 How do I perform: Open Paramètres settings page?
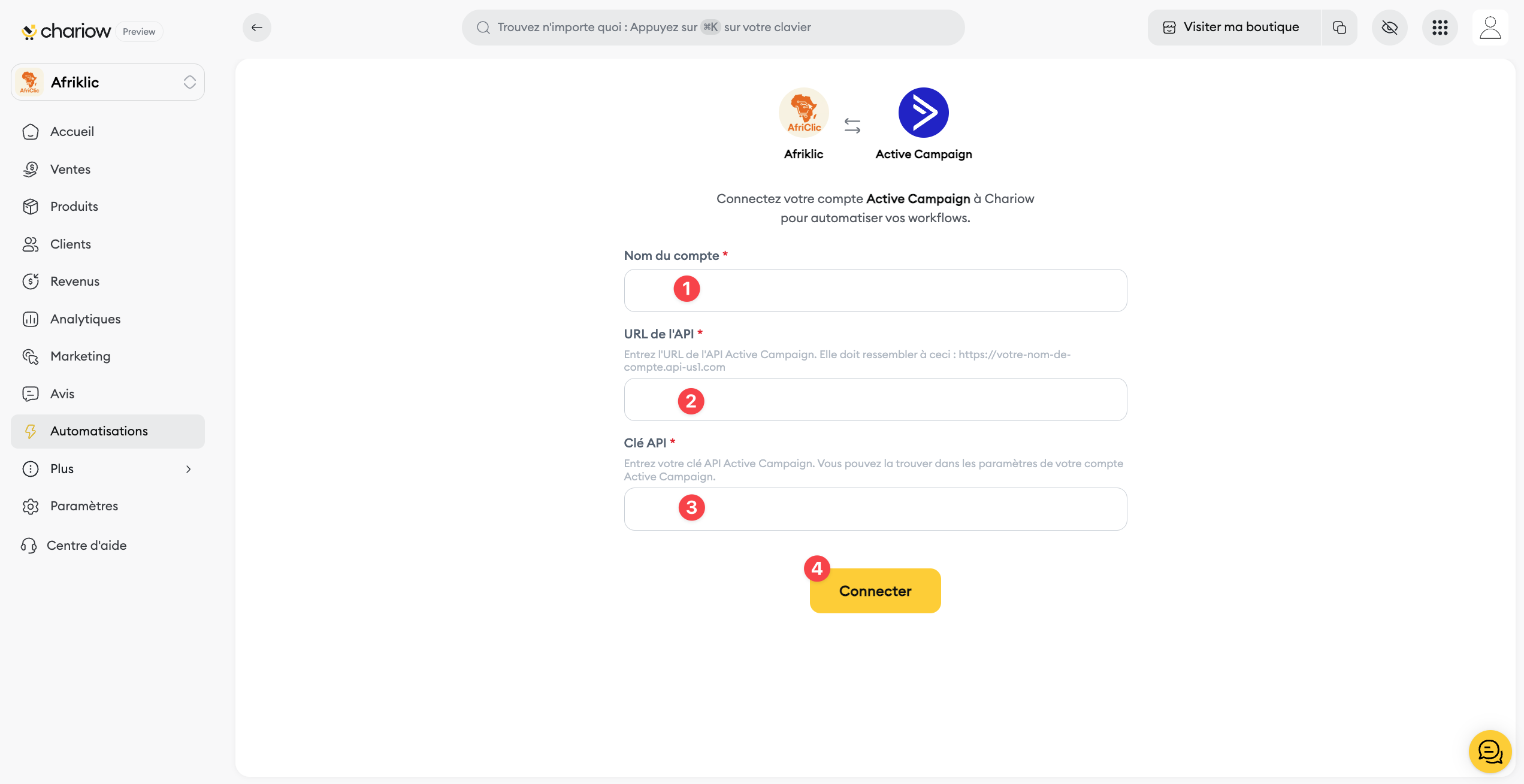[x=84, y=506]
